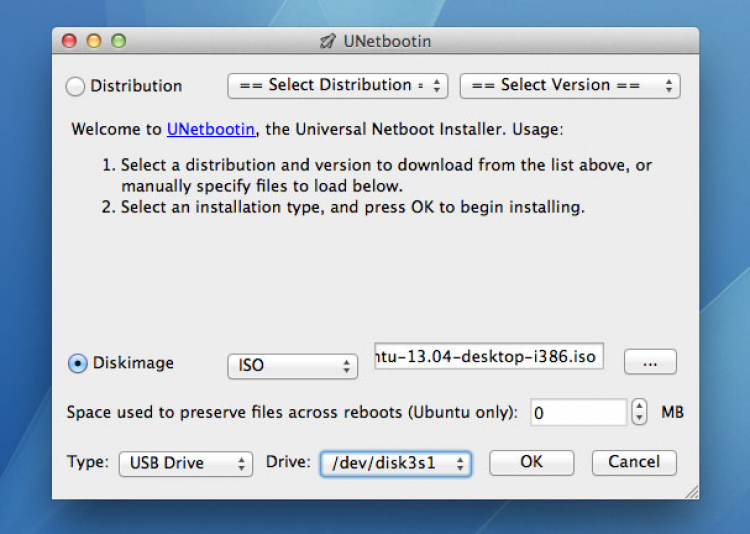Follow the UNetbootin hyperlink
Viewport: 750px width, 534px height.
point(210,130)
